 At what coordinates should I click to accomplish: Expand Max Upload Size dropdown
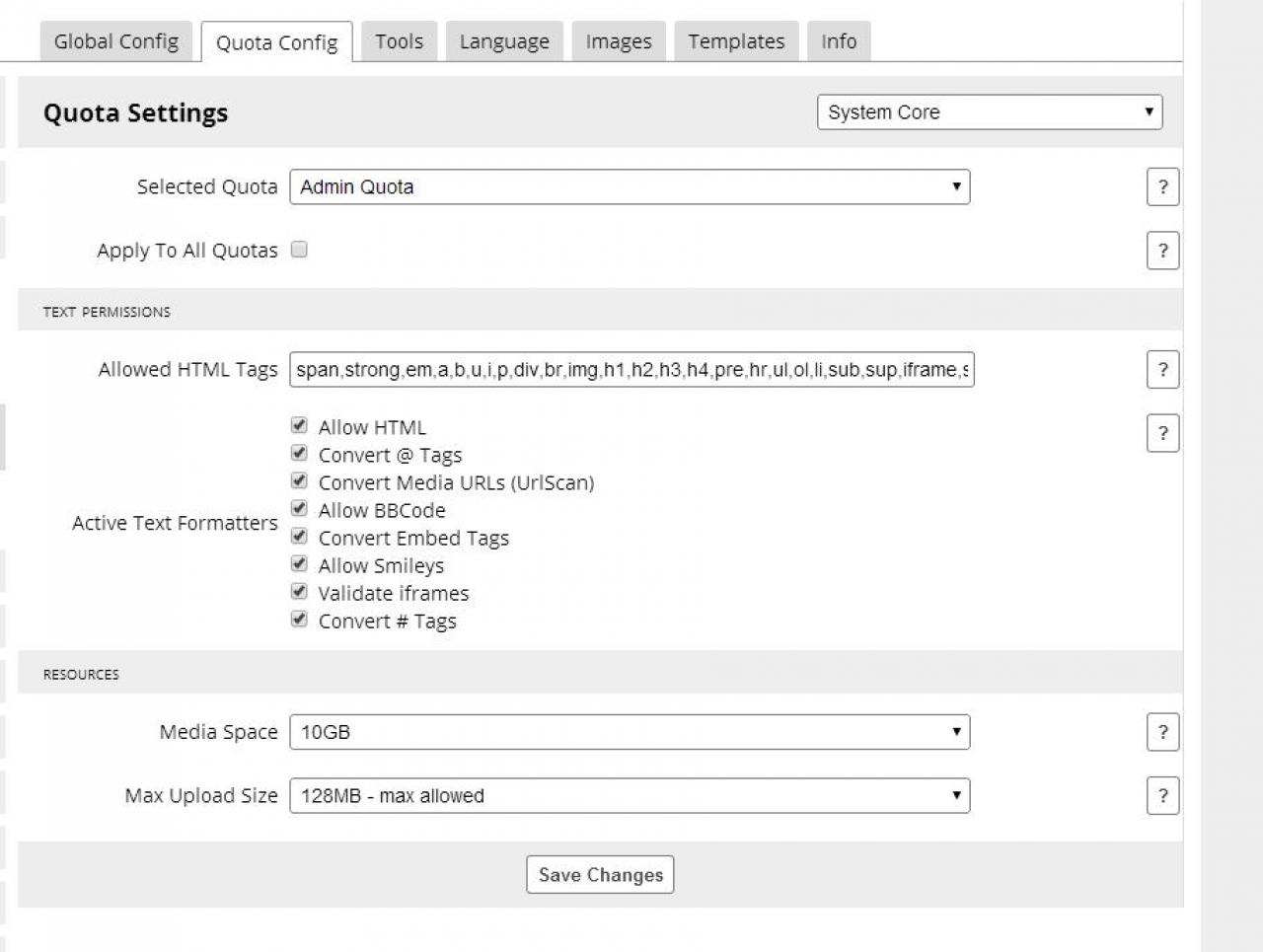(630, 796)
